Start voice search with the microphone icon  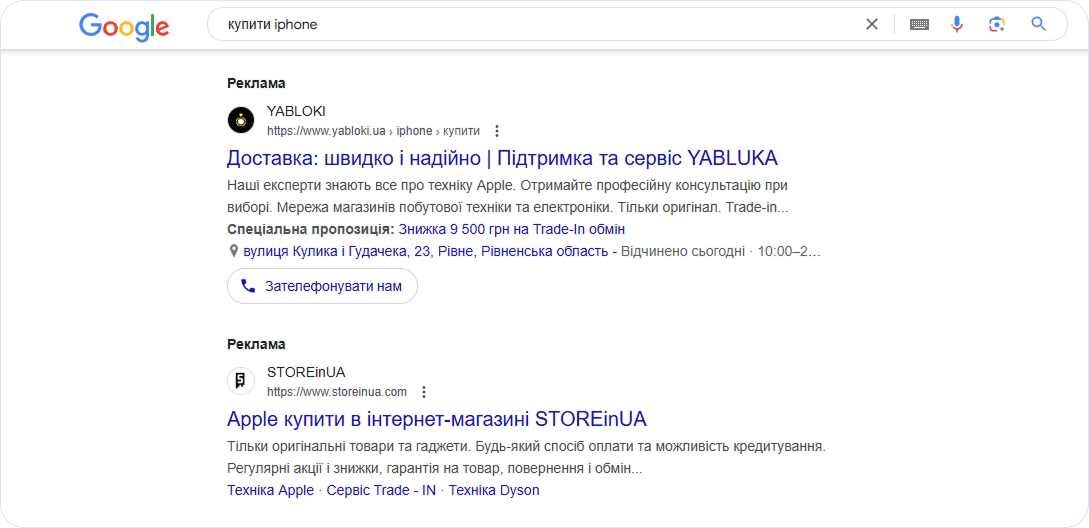tap(957, 24)
